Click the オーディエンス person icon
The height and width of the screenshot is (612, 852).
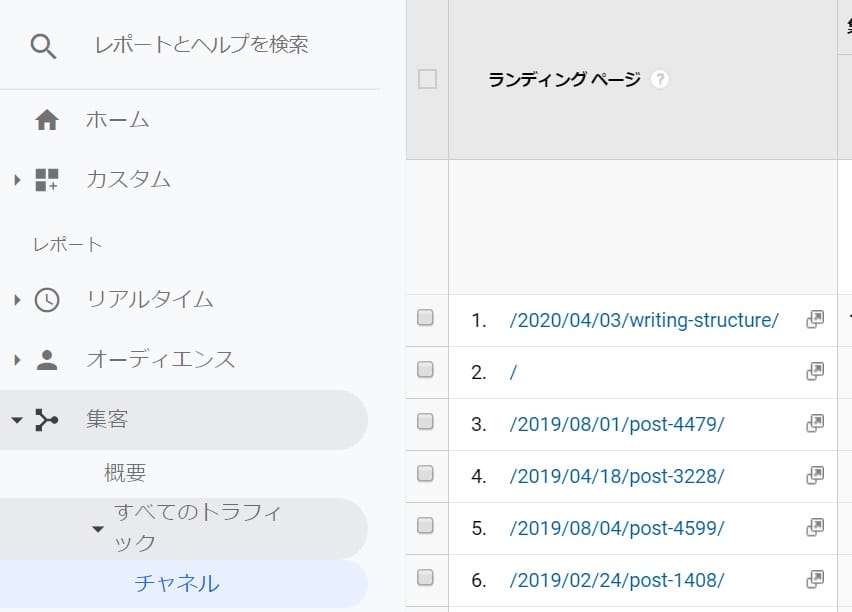(x=46, y=359)
